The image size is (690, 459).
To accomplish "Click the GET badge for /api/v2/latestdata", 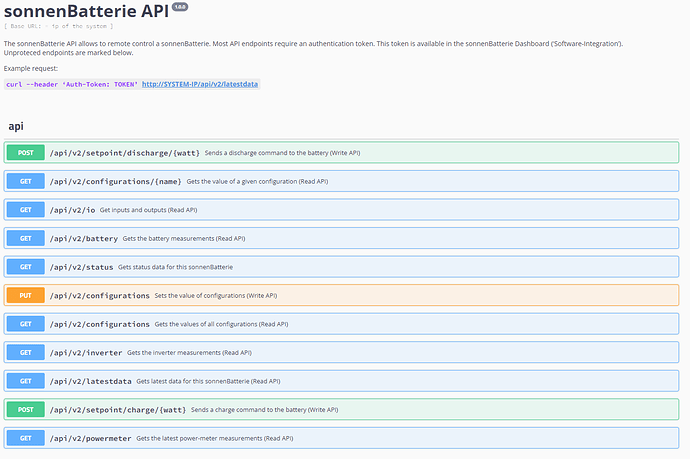I will 26,381.
